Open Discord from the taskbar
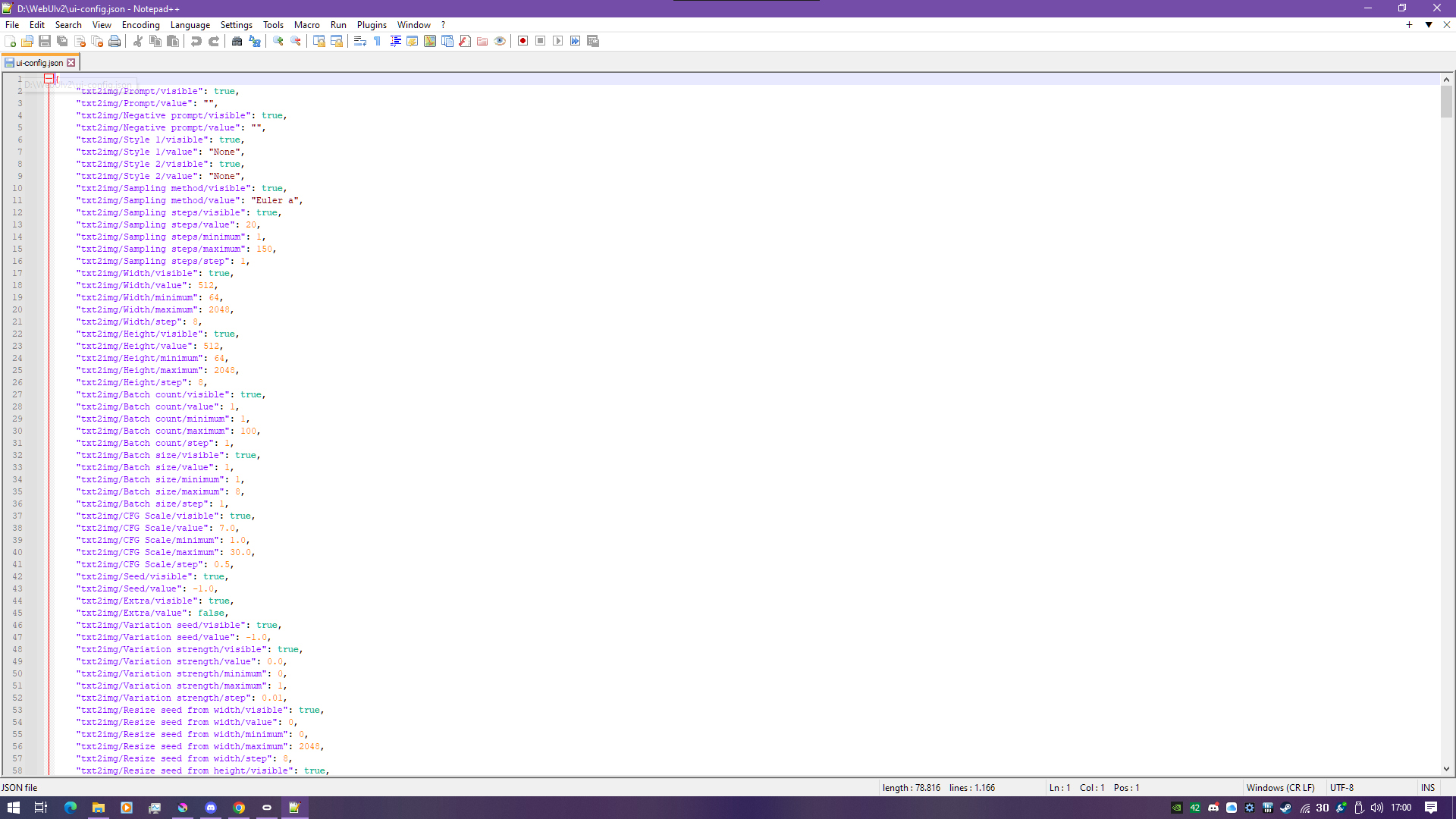Viewport: 1456px width, 819px height. [211, 808]
